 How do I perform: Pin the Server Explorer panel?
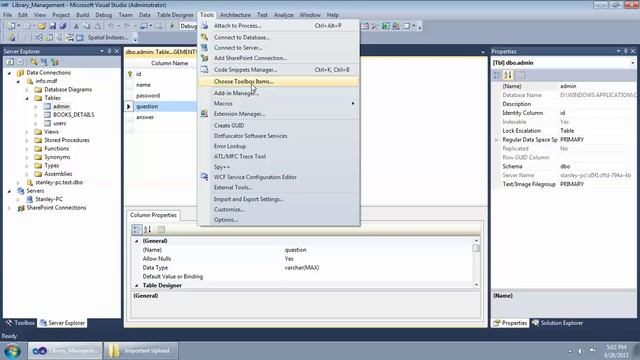109,51
